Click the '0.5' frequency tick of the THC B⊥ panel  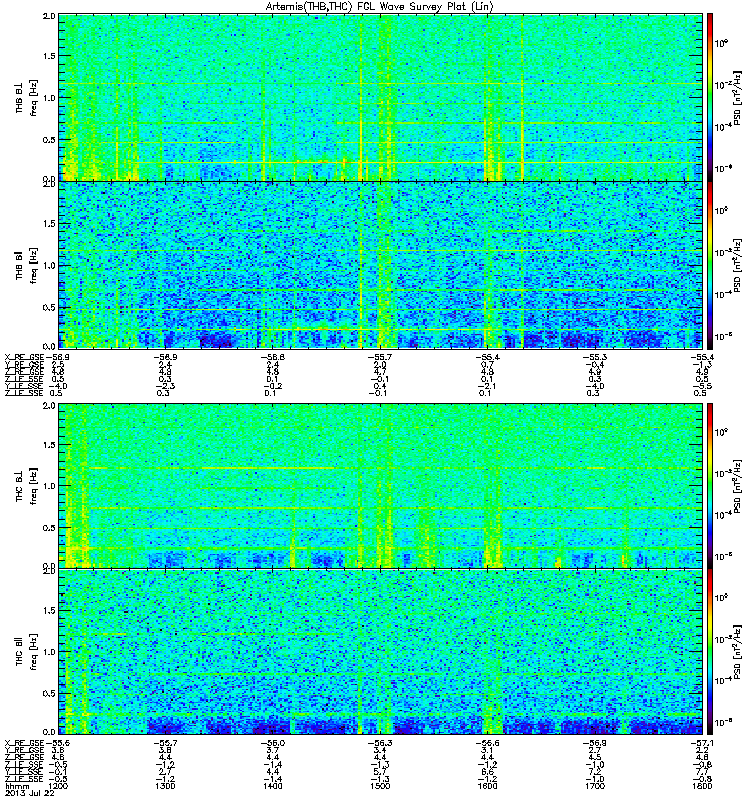tap(49, 528)
